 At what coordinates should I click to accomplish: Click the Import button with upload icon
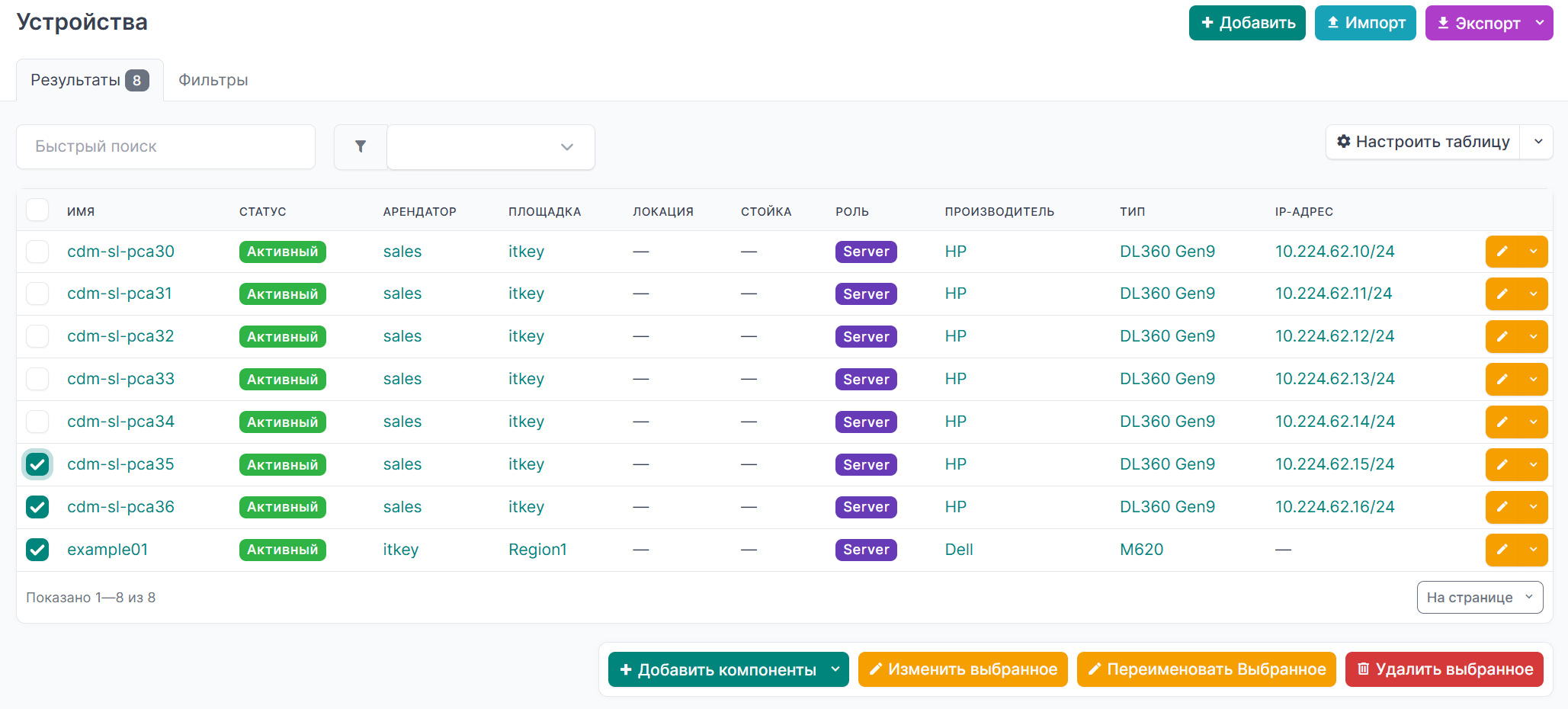point(1365,23)
